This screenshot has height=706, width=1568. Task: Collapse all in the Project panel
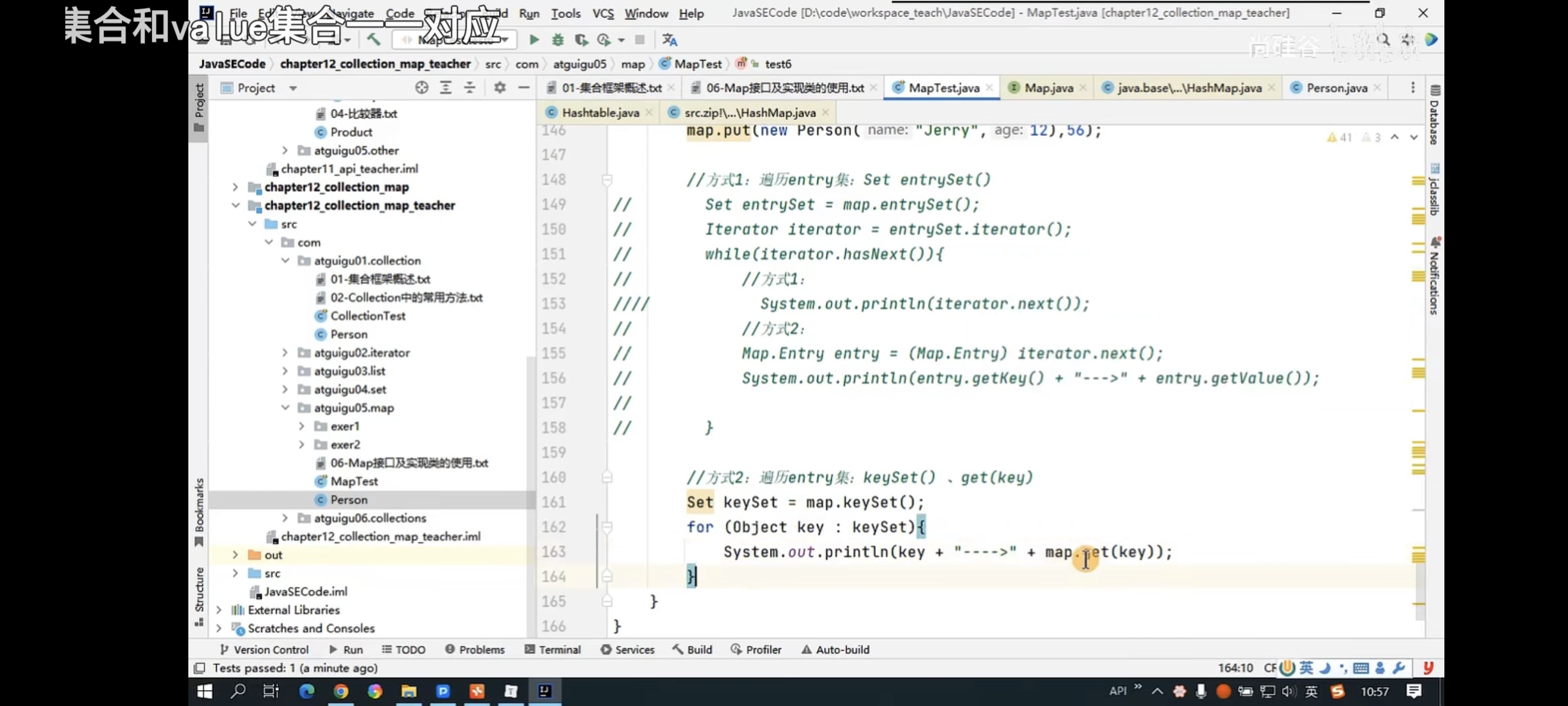pos(469,88)
